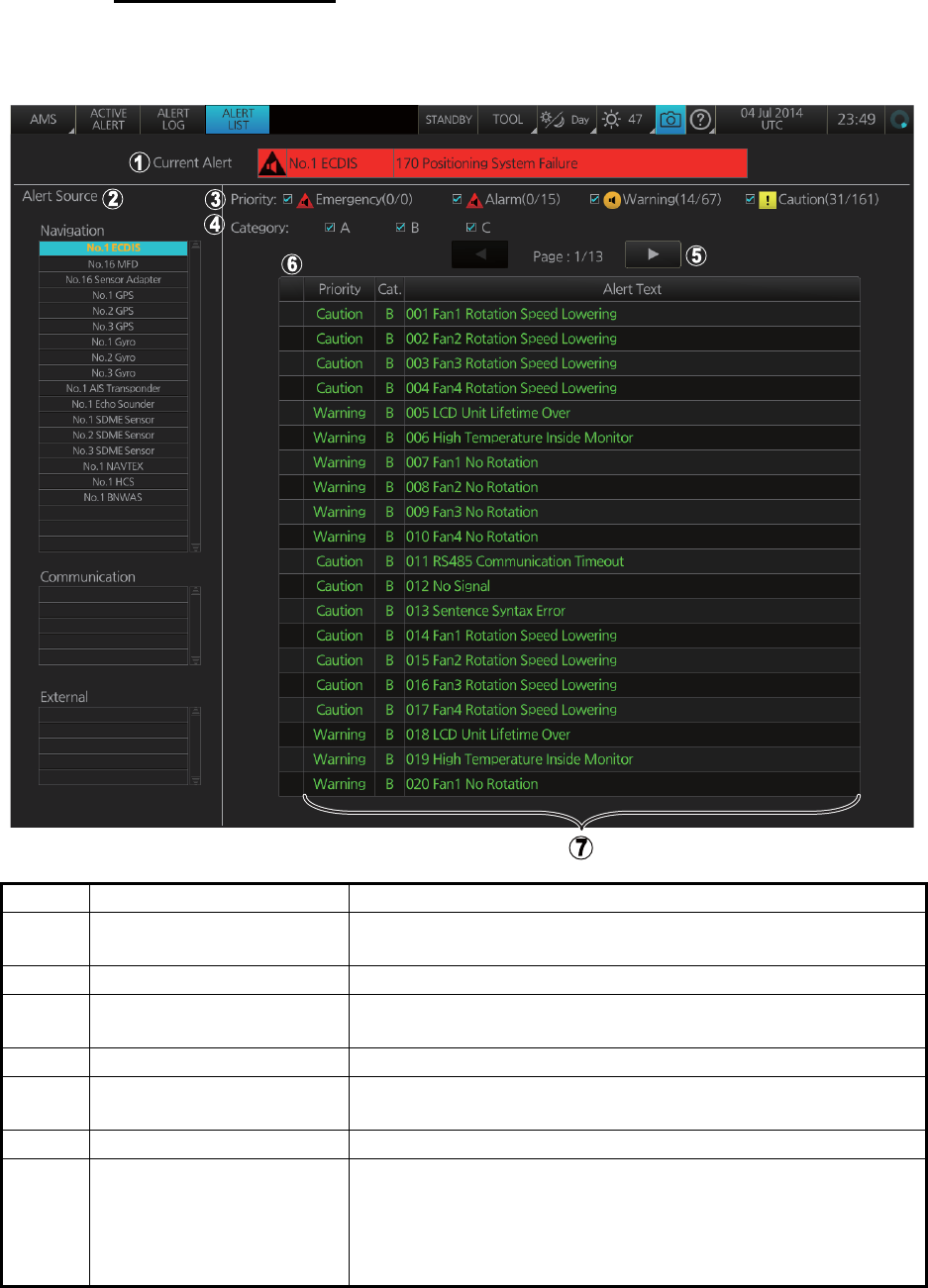Click the 23:49 clock display
The width and height of the screenshot is (928, 1288).
point(856,119)
